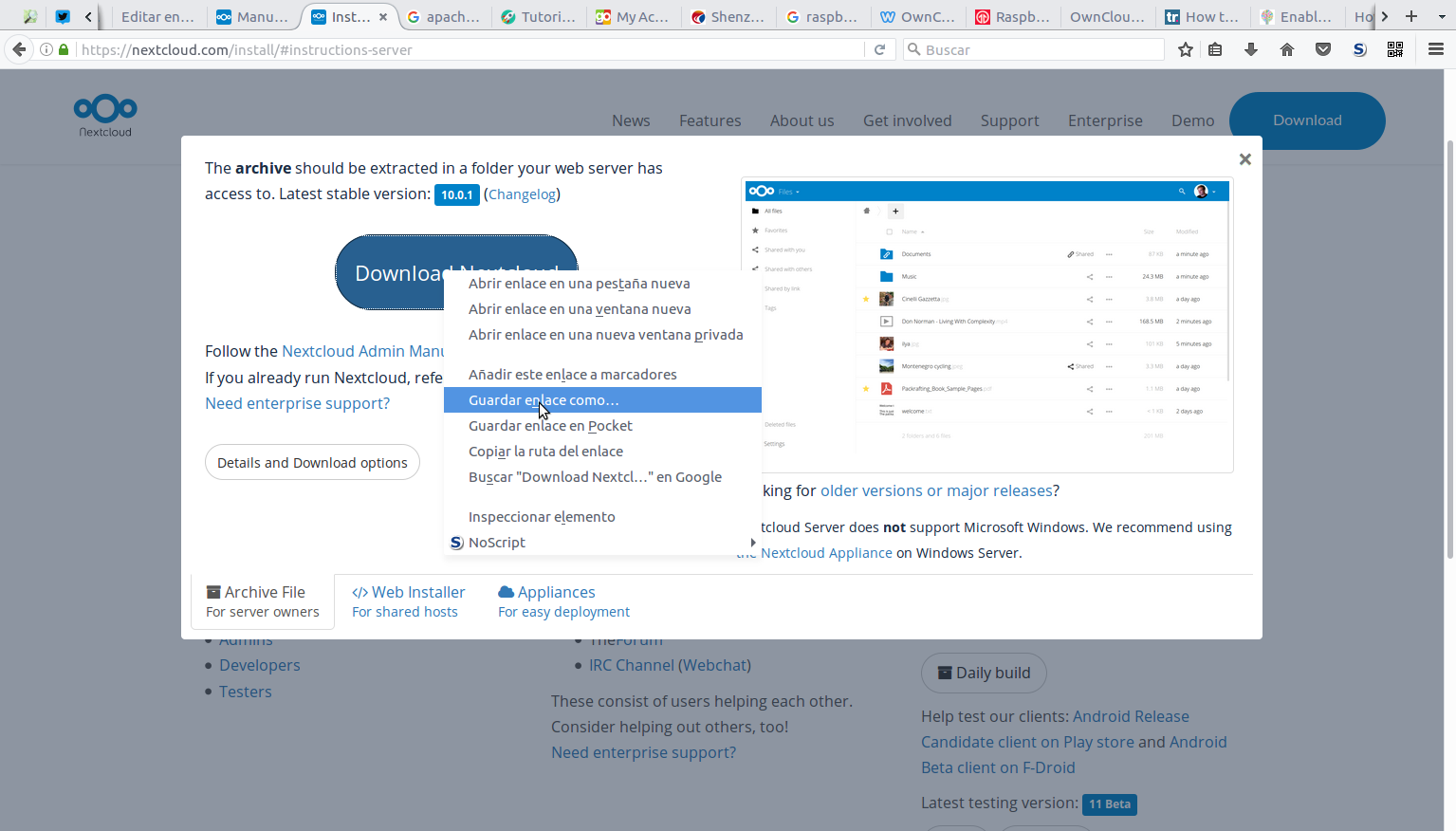The width and height of the screenshot is (1456, 831).
Task: Click the Buscar search field
Action: [1034, 49]
